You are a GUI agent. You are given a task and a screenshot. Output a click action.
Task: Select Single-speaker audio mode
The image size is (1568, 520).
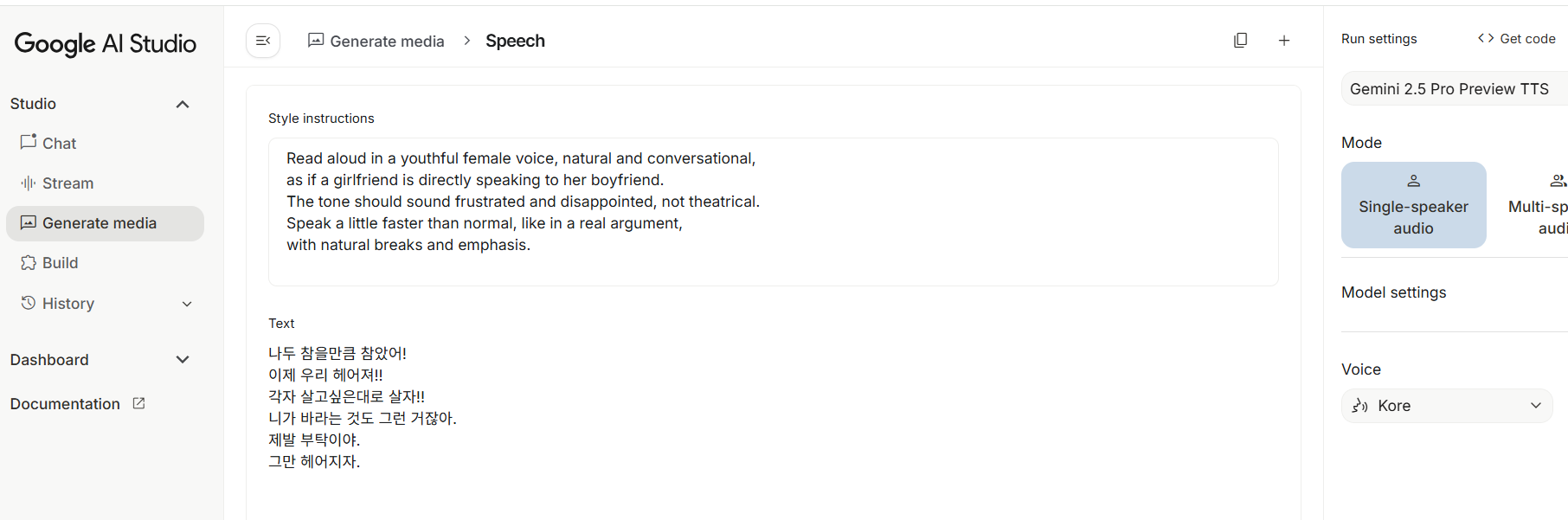click(1413, 205)
